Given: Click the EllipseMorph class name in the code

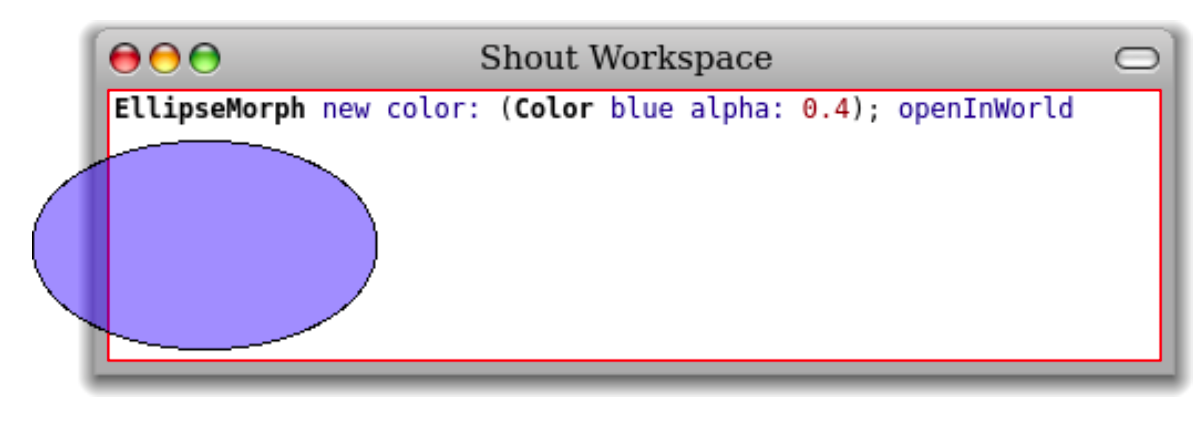Looking at the screenshot, I should pos(210,109).
